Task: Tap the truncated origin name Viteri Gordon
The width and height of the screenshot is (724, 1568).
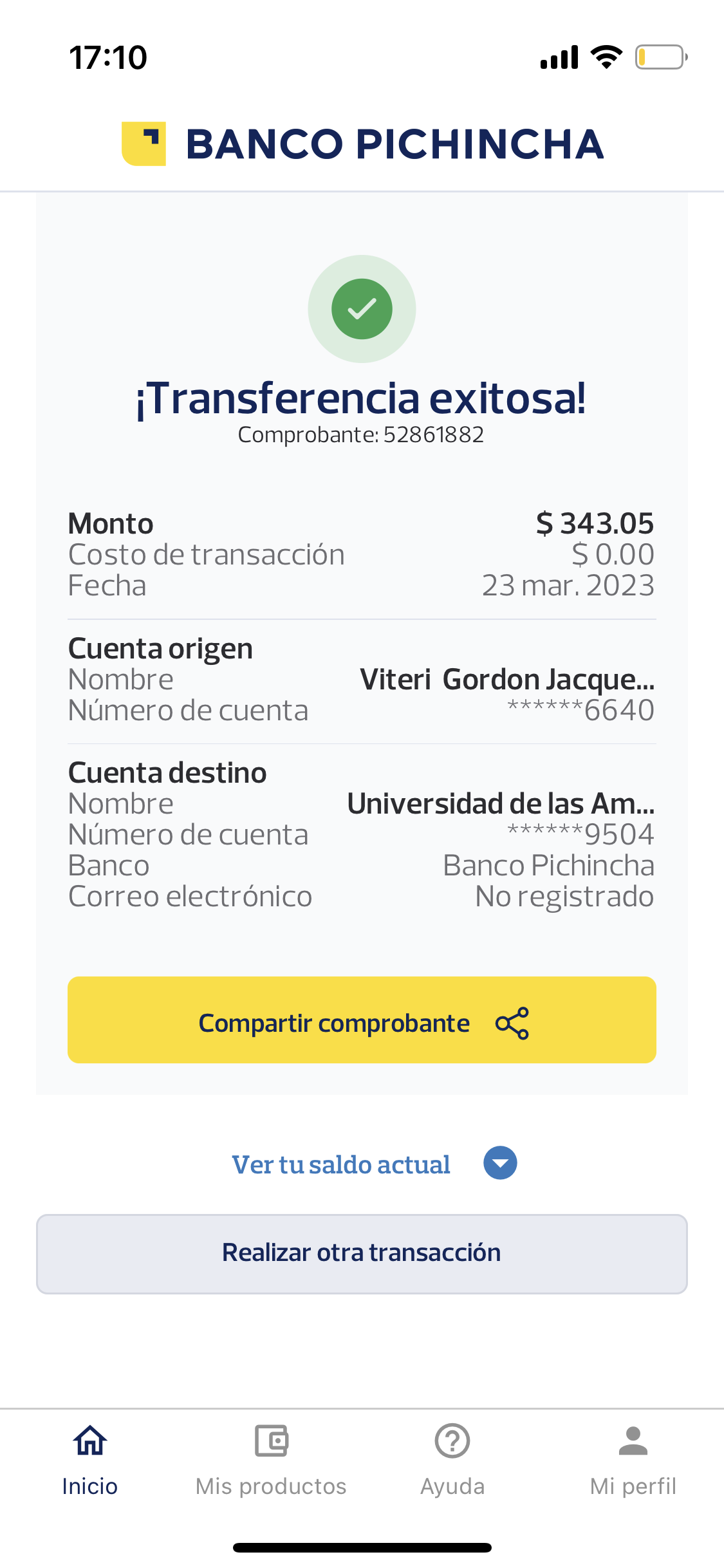Action: coord(507,680)
